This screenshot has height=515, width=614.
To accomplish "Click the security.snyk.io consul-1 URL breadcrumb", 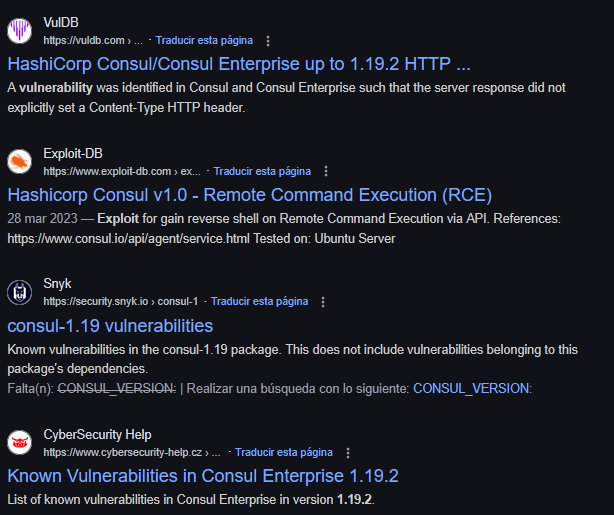I will tap(121, 301).
